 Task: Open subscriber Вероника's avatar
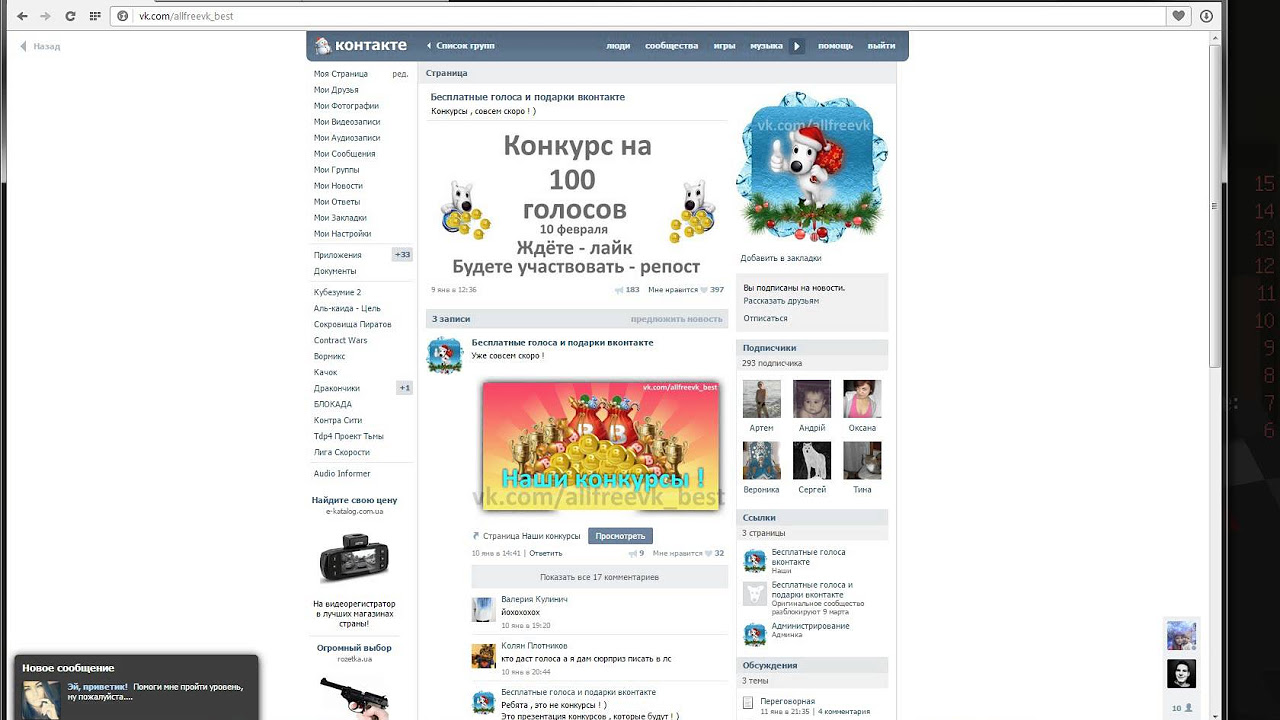click(x=762, y=460)
